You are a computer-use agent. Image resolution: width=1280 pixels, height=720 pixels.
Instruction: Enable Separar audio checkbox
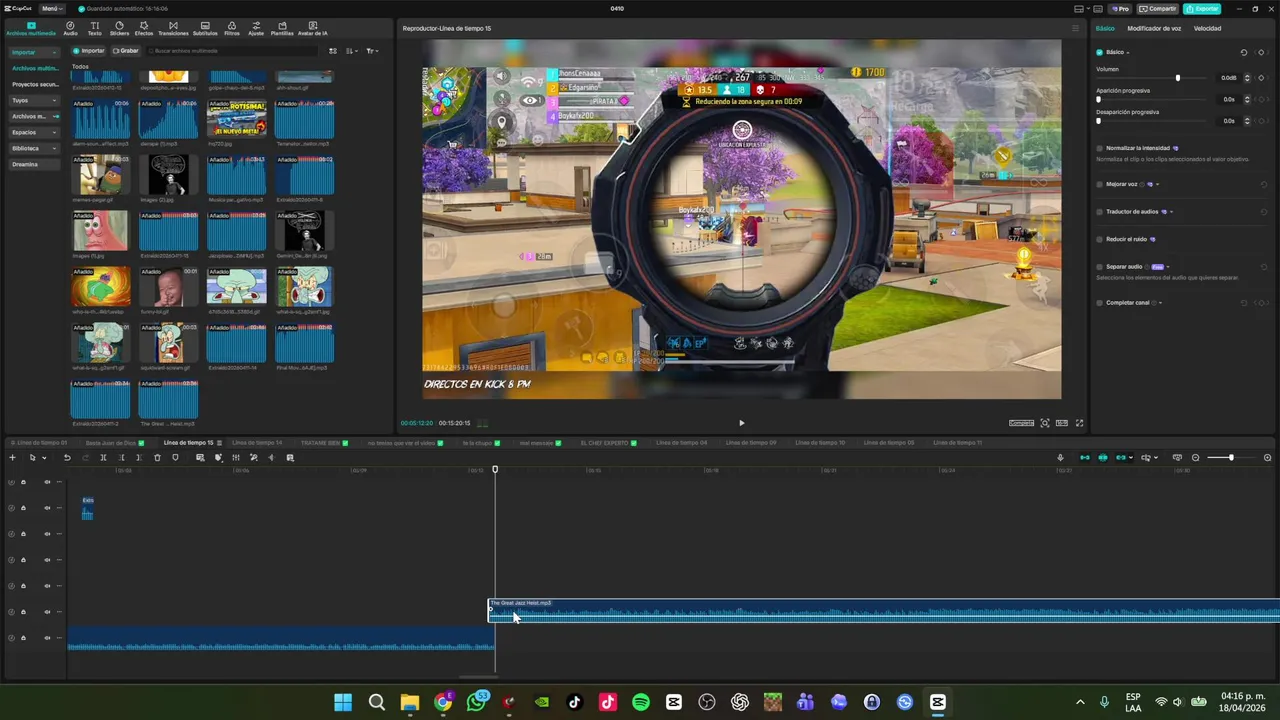pos(1099,267)
